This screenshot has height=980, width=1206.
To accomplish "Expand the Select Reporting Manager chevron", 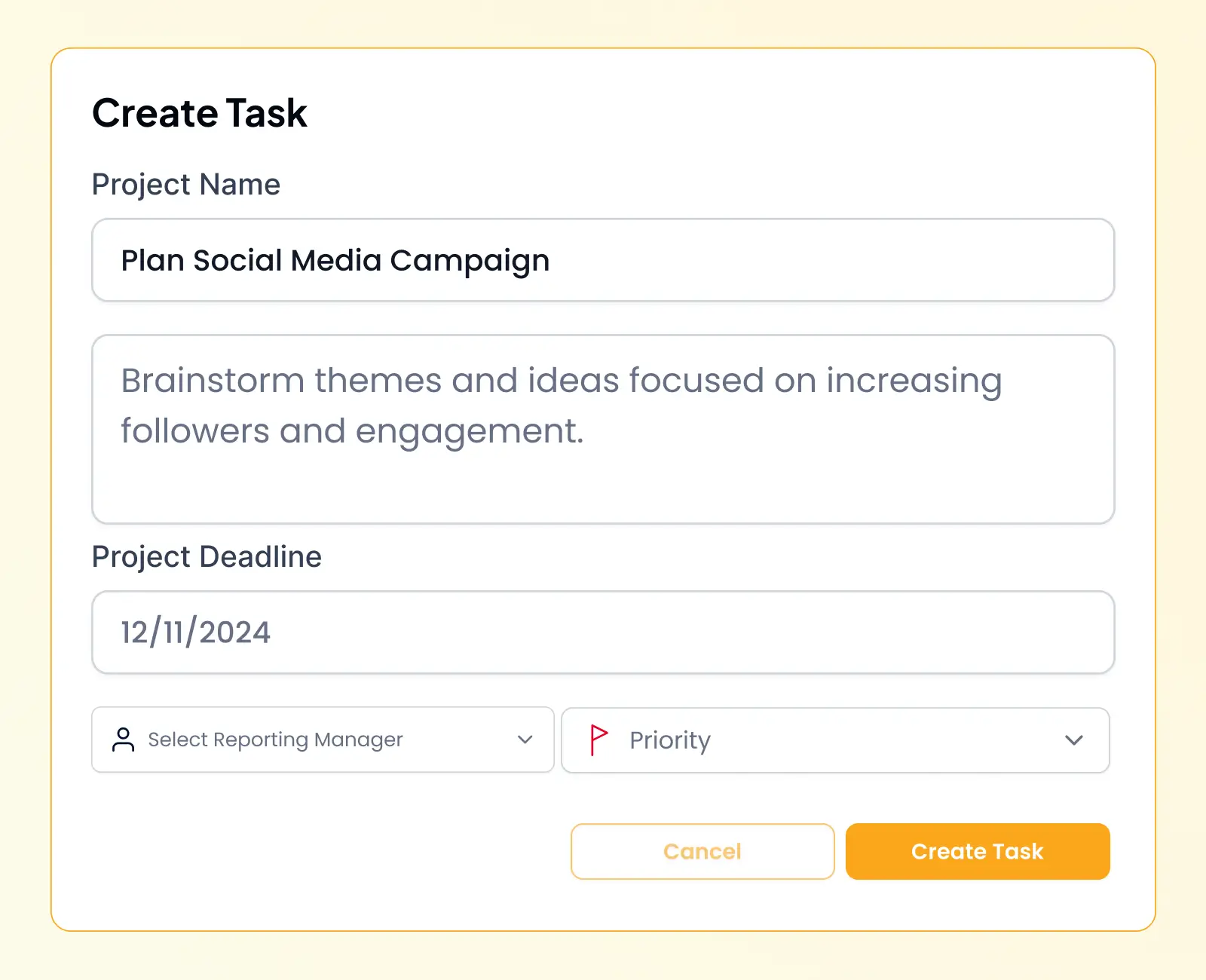I will click(x=525, y=740).
